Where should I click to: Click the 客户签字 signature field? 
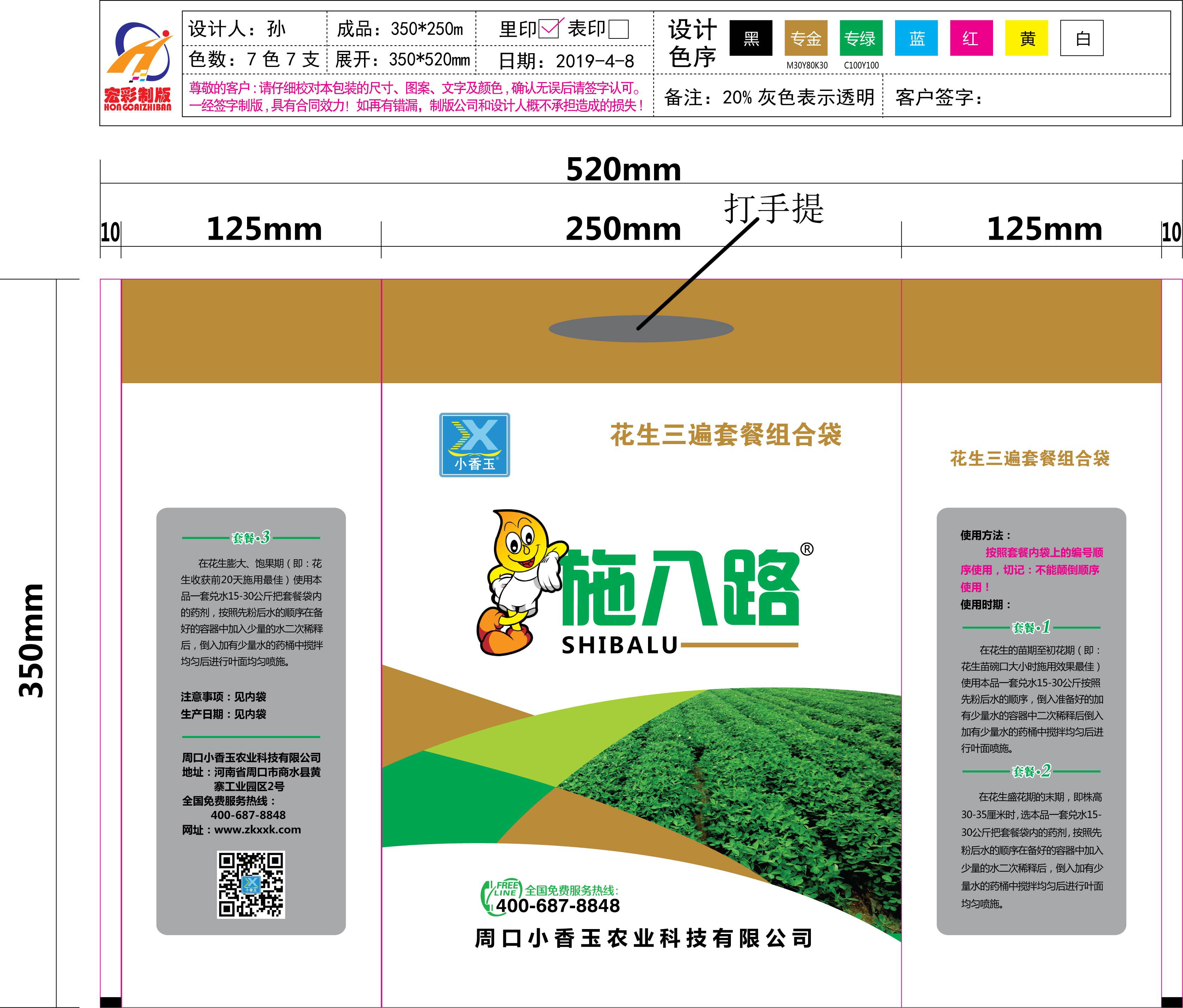click(x=939, y=97)
